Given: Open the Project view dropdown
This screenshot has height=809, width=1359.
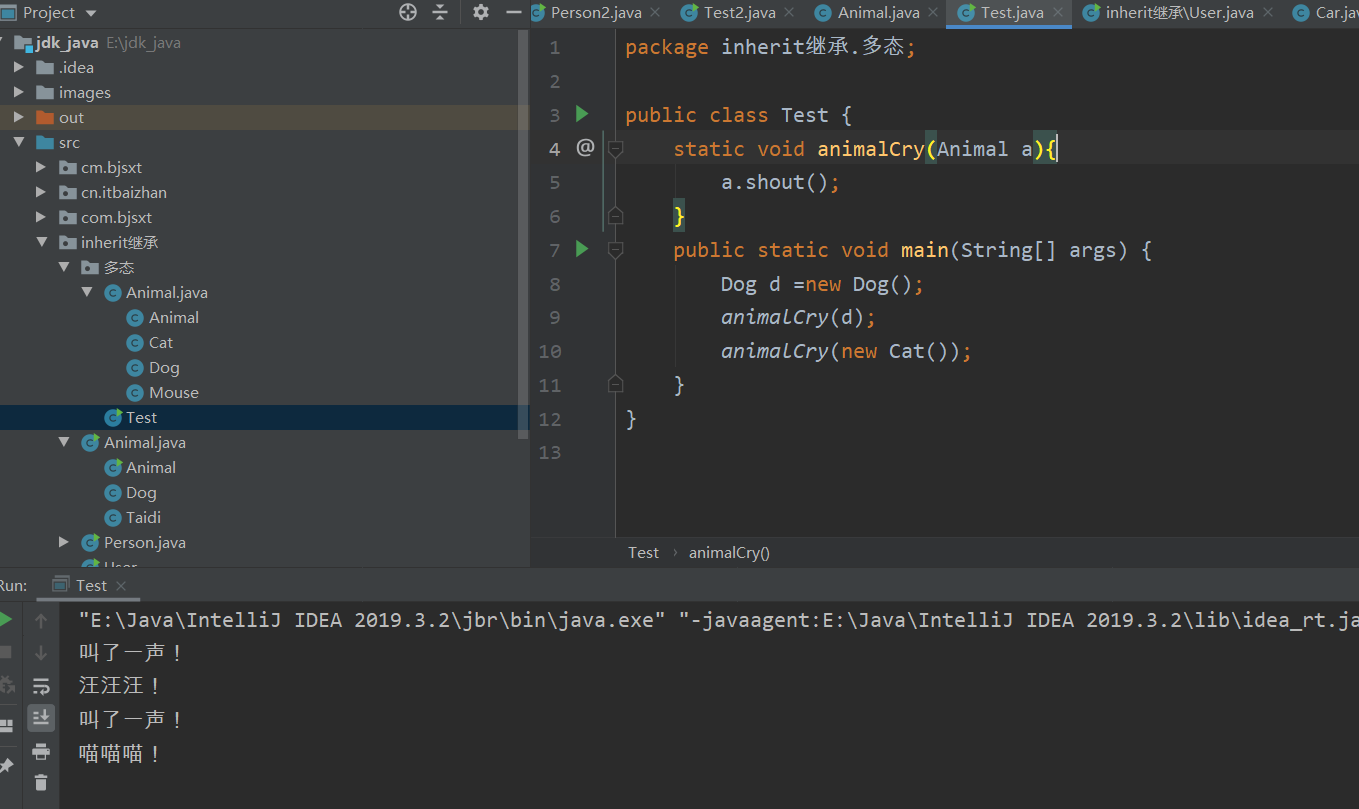Looking at the screenshot, I should tap(91, 13).
